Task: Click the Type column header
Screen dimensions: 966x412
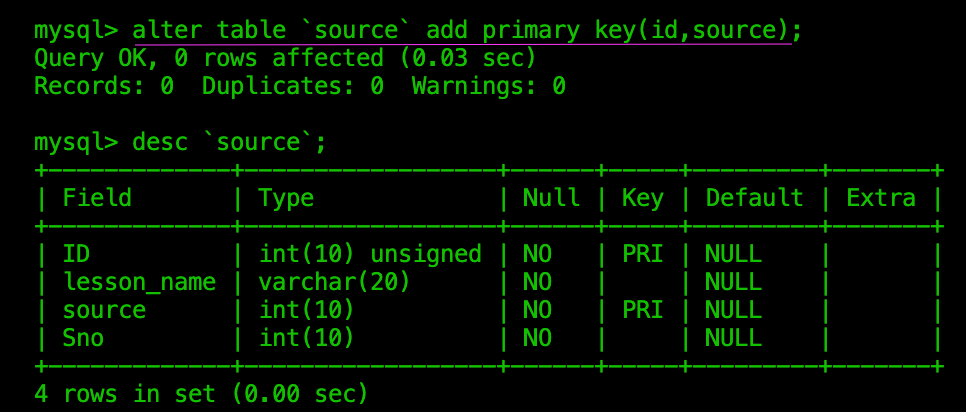Action: (x=286, y=198)
